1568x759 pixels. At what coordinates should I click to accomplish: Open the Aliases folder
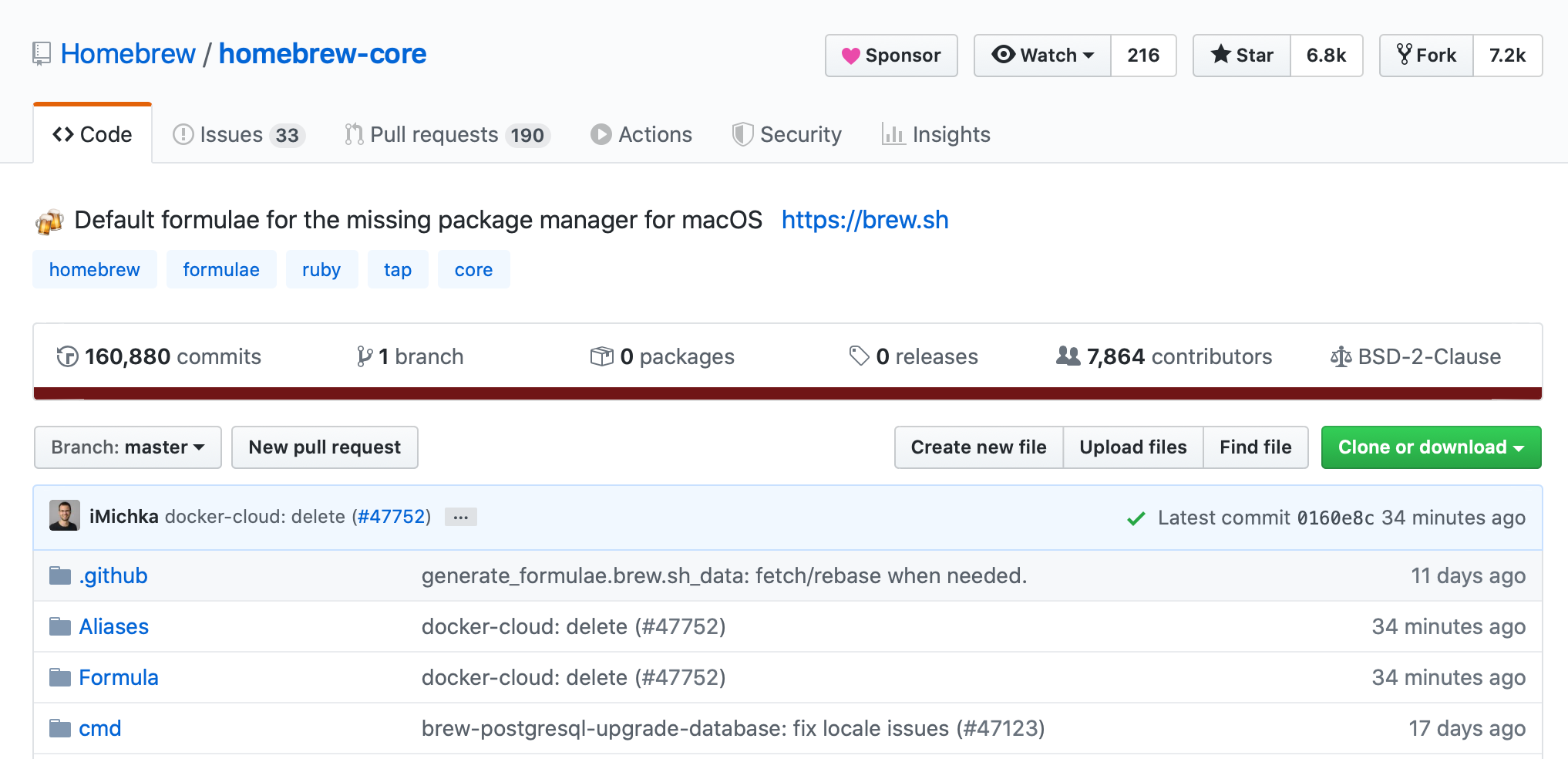tap(114, 626)
